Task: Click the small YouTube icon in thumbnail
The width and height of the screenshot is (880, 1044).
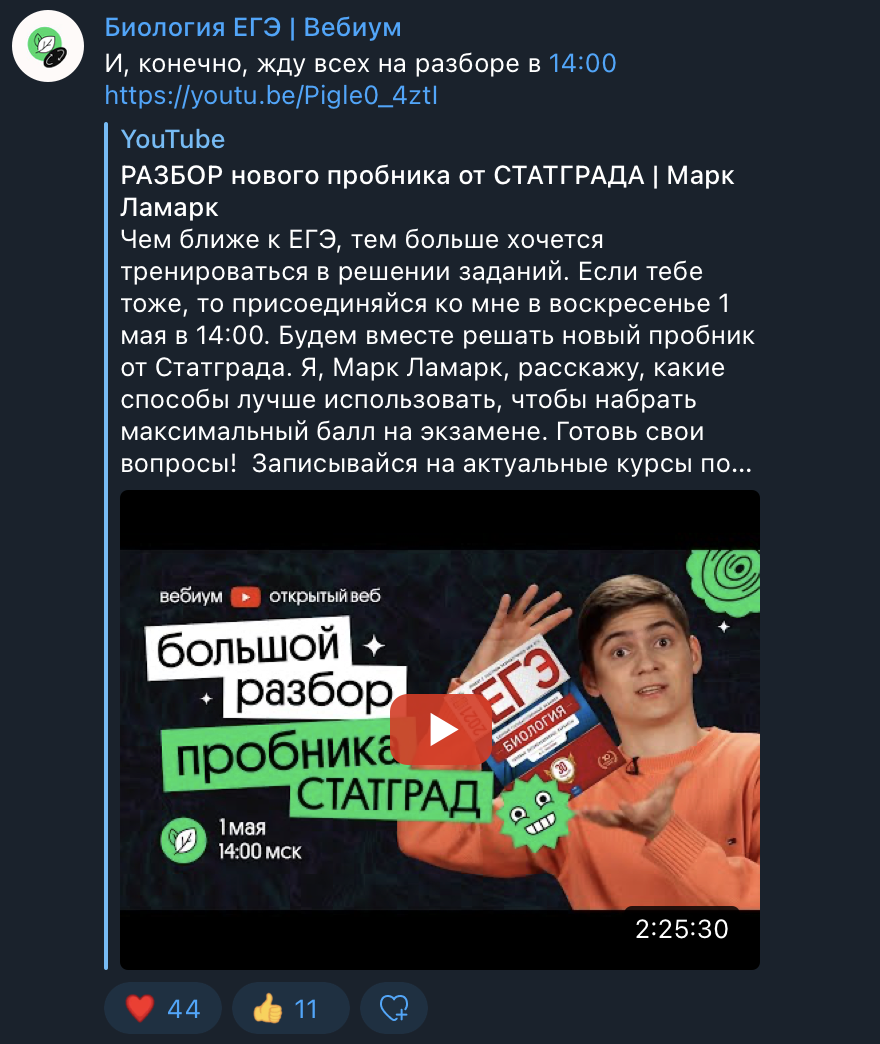Action: 246,597
